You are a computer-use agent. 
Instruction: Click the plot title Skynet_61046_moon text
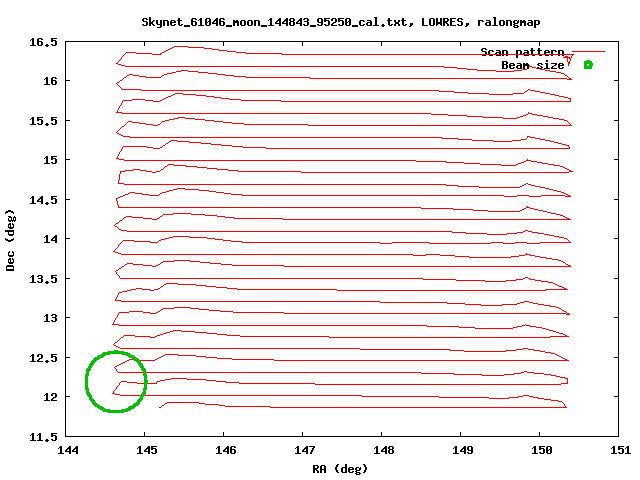[341, 22]
